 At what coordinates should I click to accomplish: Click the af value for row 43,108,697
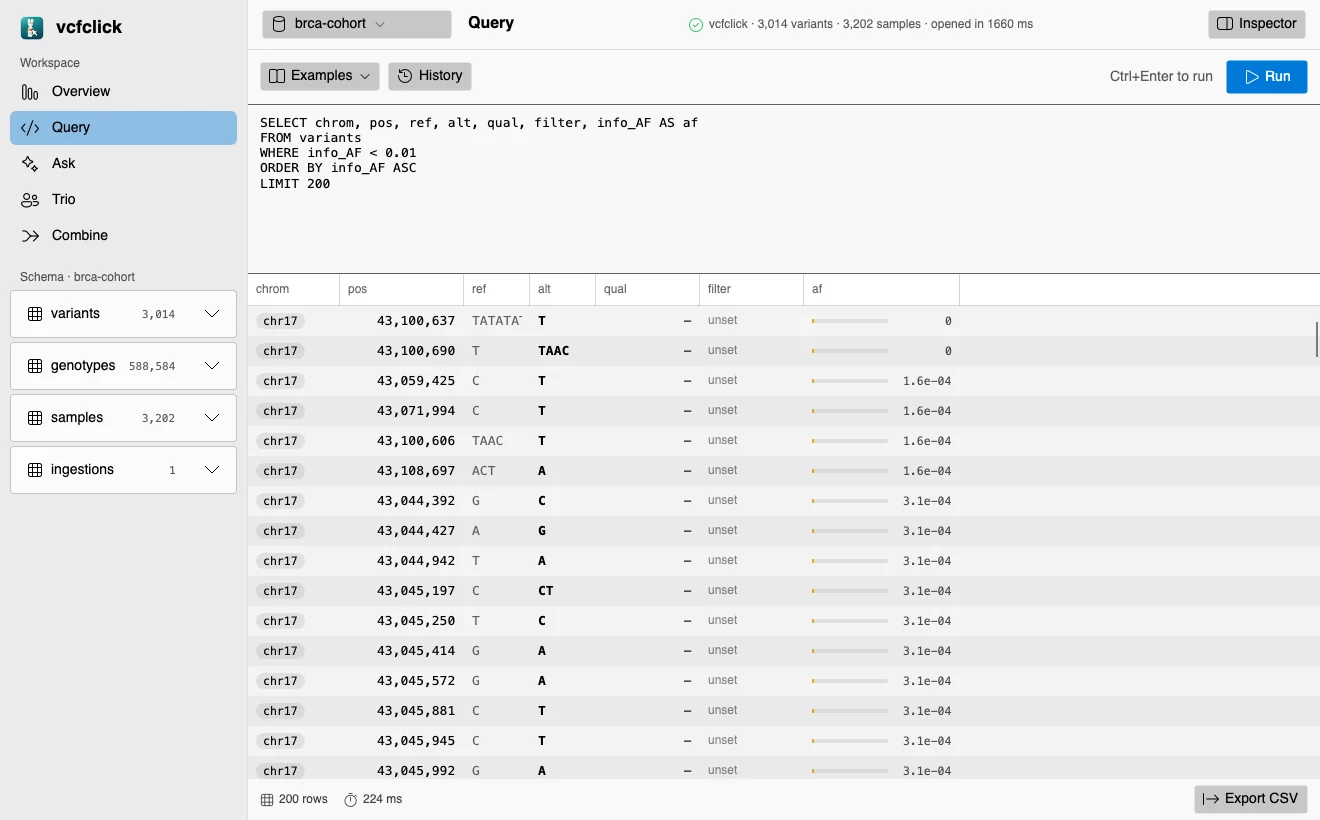[x=927, y=471]
